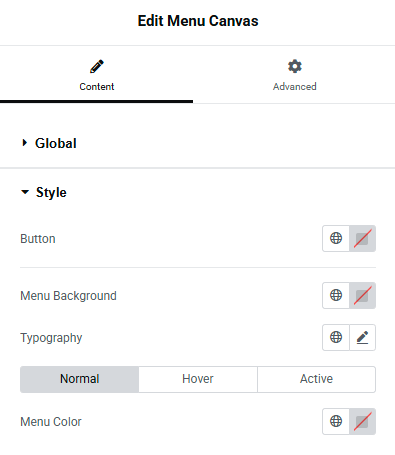Open the Menu Background color swatch
This screenshot has height=455, width=395.
point(363,295)
